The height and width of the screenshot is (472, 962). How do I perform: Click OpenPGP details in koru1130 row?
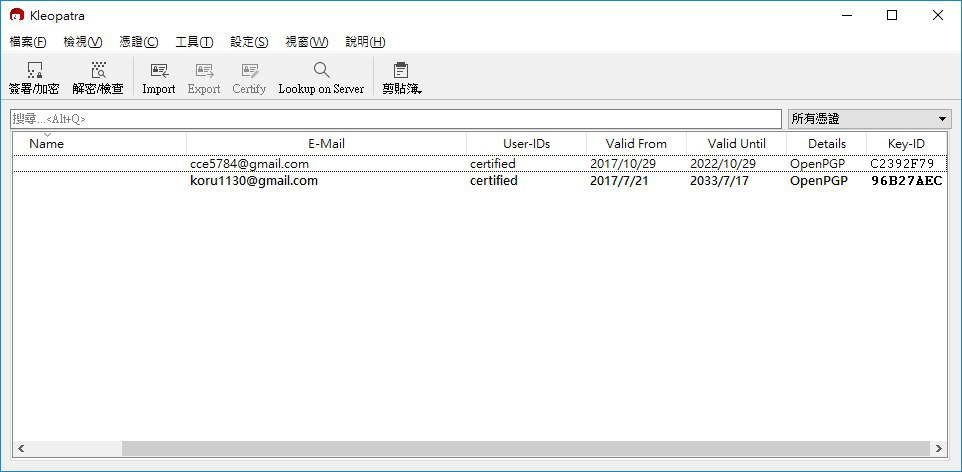[x=819, y=181]
